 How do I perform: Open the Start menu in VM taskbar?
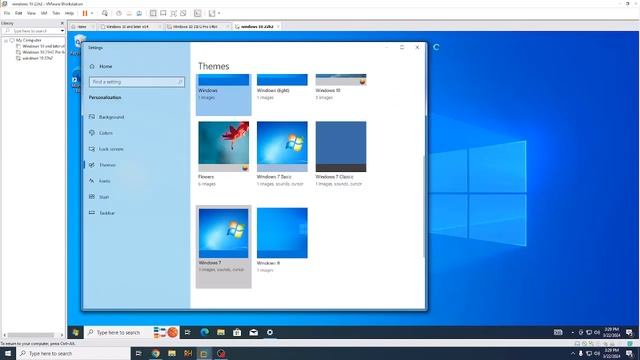[x=76, y=332]
